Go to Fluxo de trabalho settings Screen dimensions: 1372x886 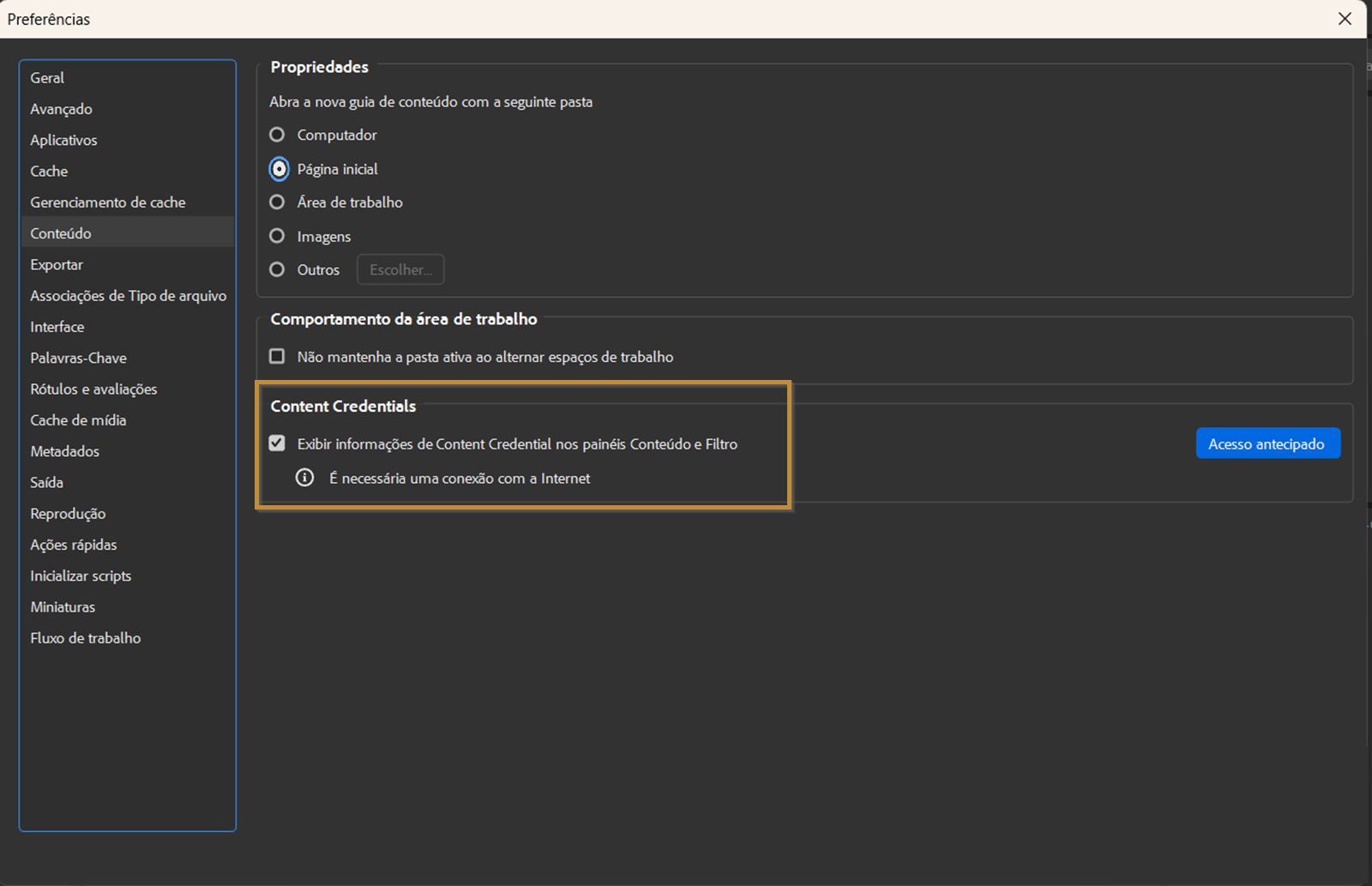point(127,638)
